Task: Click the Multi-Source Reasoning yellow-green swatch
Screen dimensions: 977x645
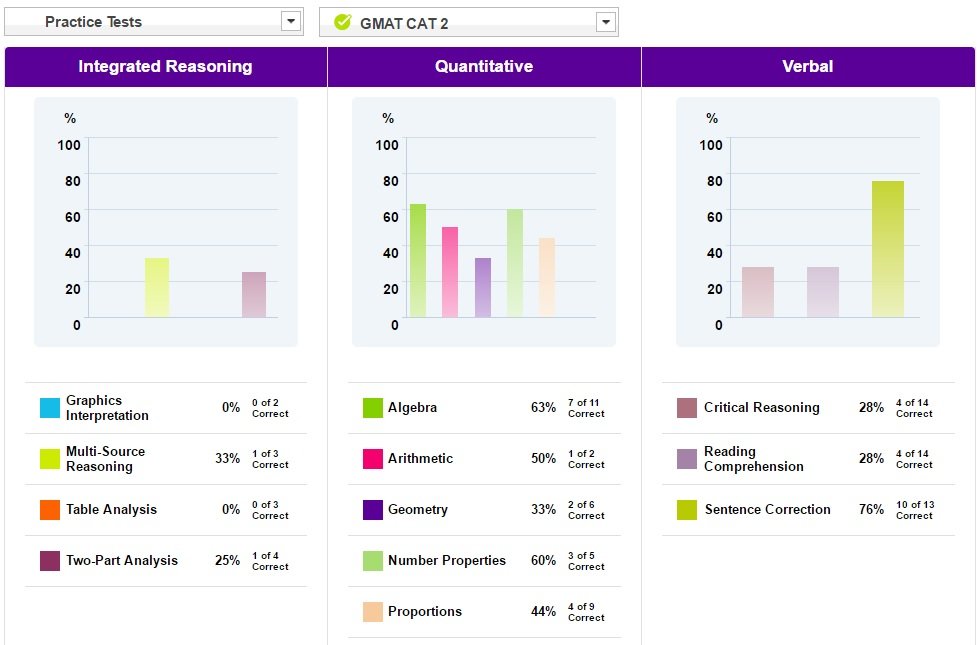Action: point(50,459)
